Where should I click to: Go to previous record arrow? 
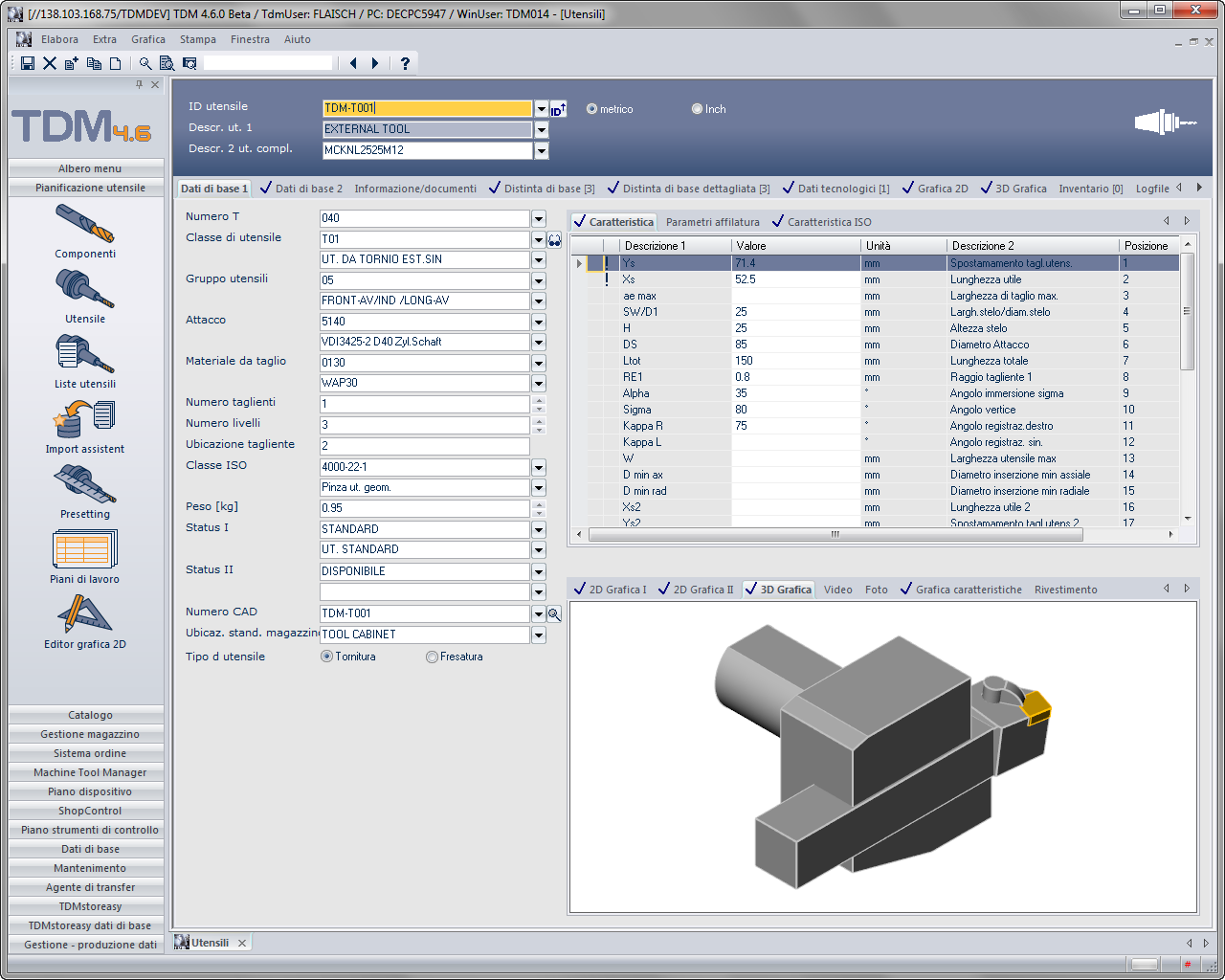[353, 63]
